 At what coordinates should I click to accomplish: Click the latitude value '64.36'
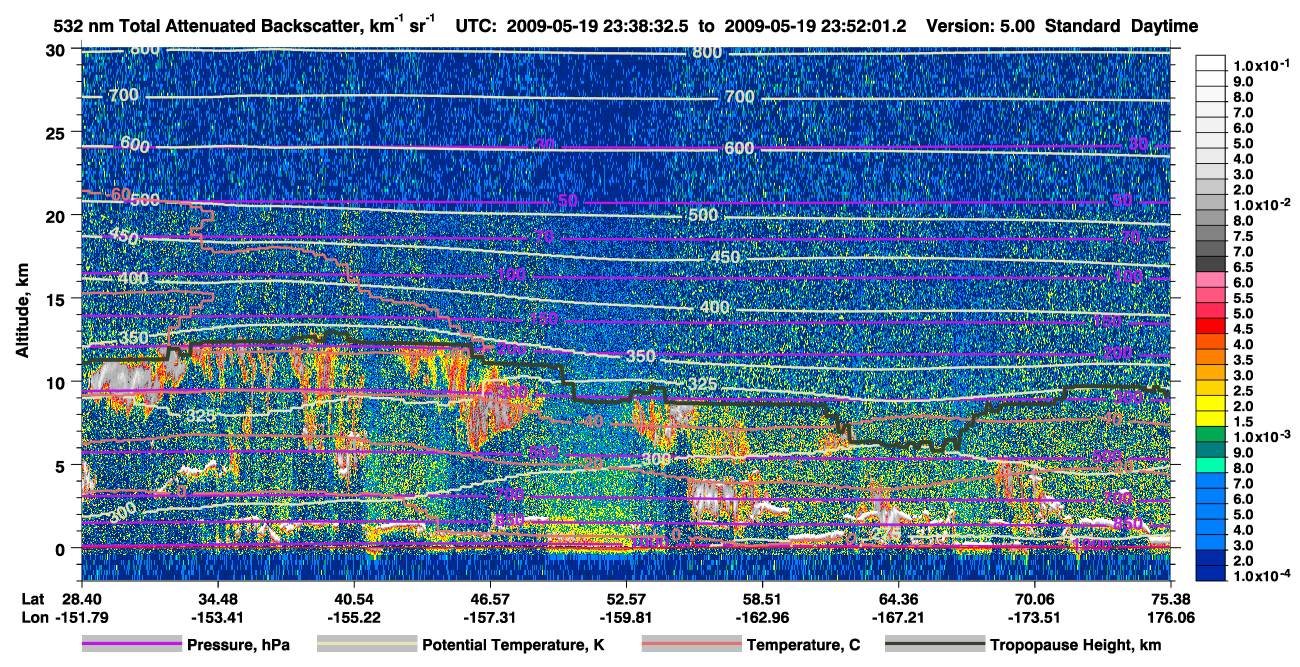click(898, 597)
